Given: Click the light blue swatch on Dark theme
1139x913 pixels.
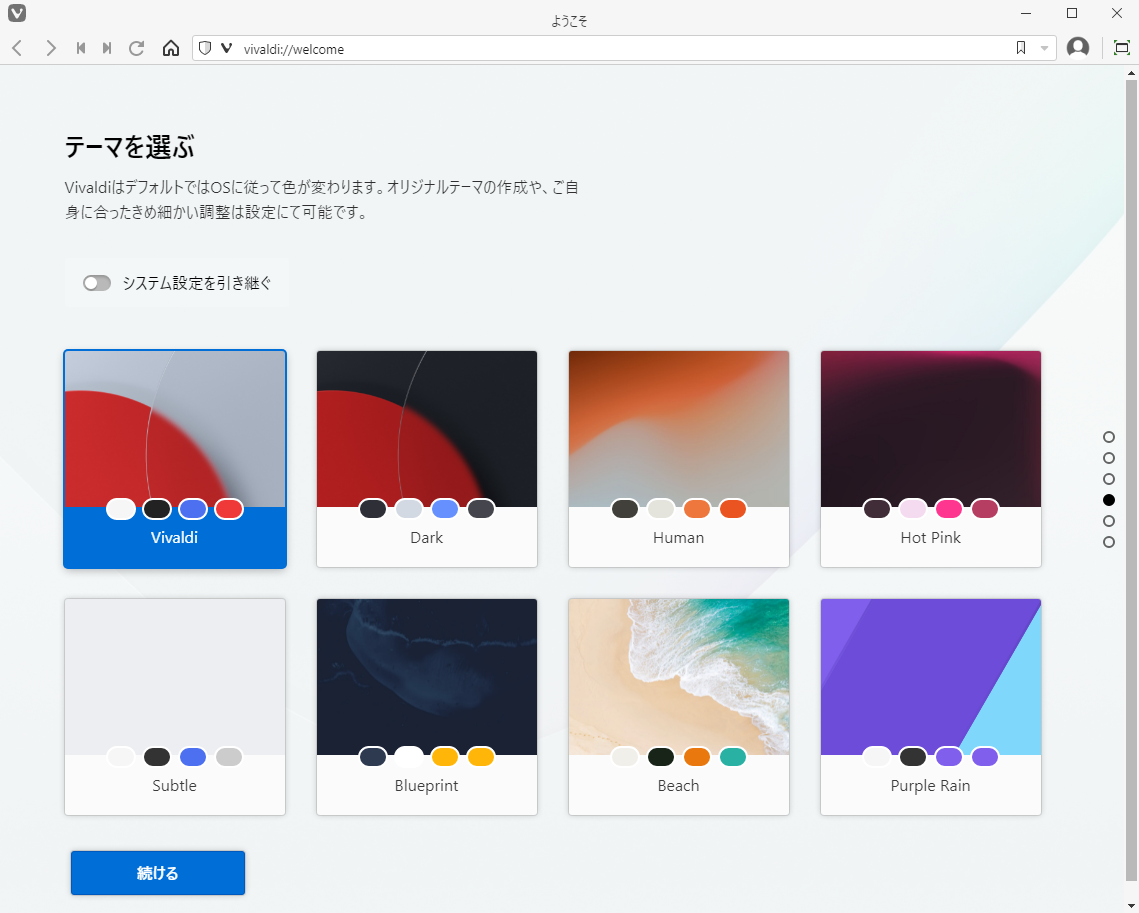Looking at the screenshot, I should click(445, 509).
